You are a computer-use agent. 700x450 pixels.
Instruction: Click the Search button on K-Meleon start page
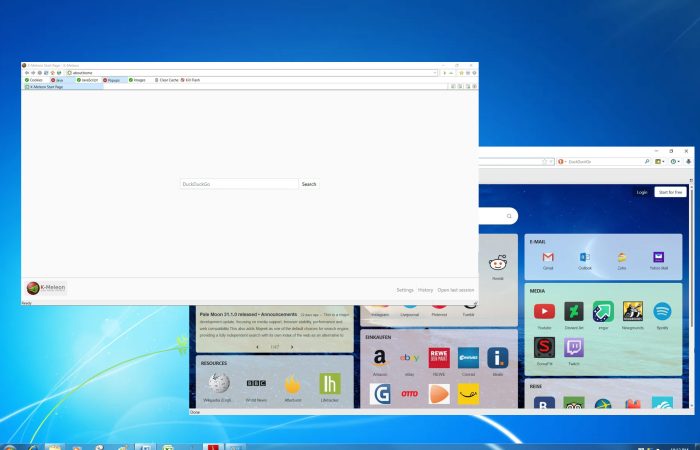309,184
